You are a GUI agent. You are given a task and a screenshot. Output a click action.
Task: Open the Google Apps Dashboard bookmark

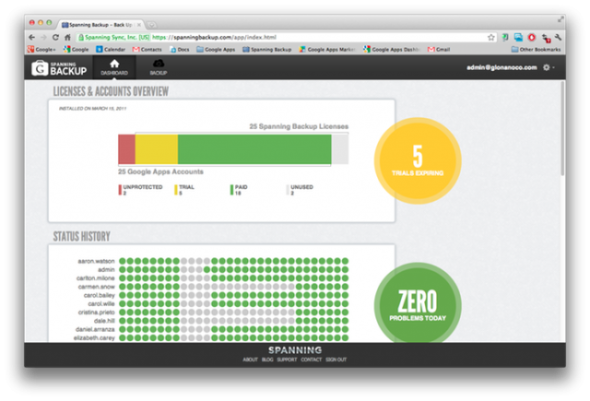tap(391, 49)
